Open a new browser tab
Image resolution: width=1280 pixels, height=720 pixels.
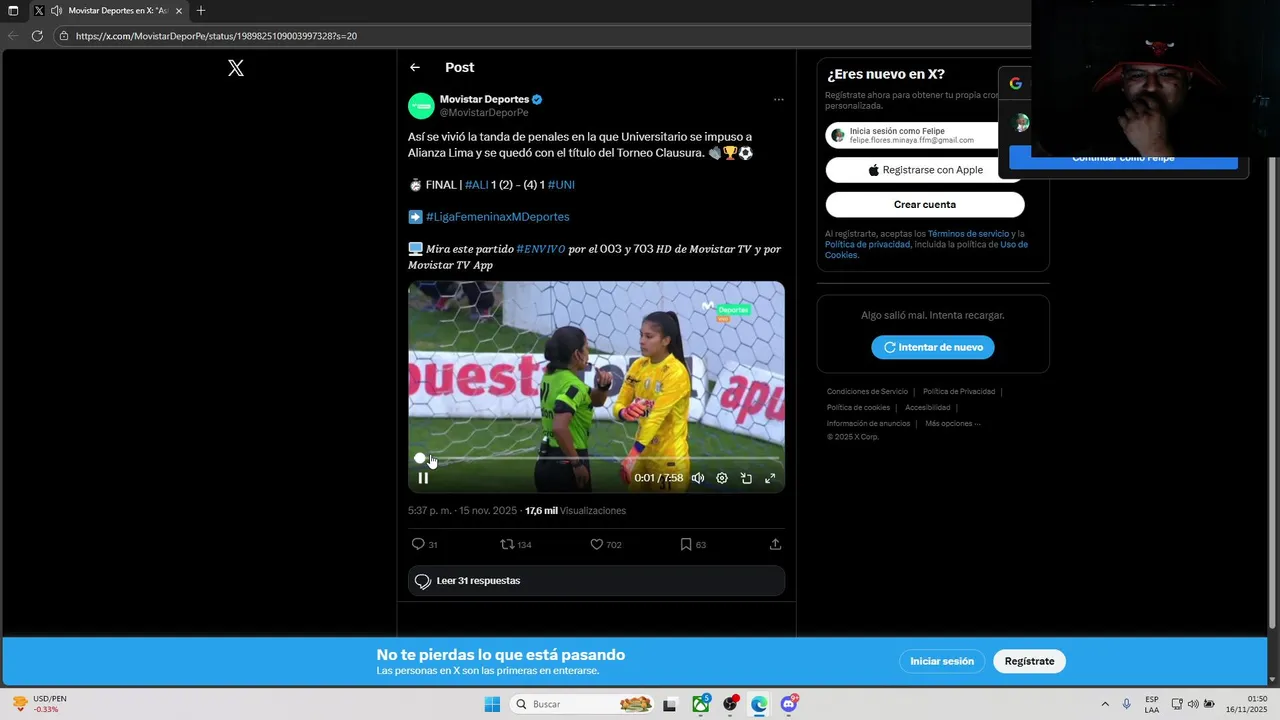pyautogui.click(x=201, y=11)
